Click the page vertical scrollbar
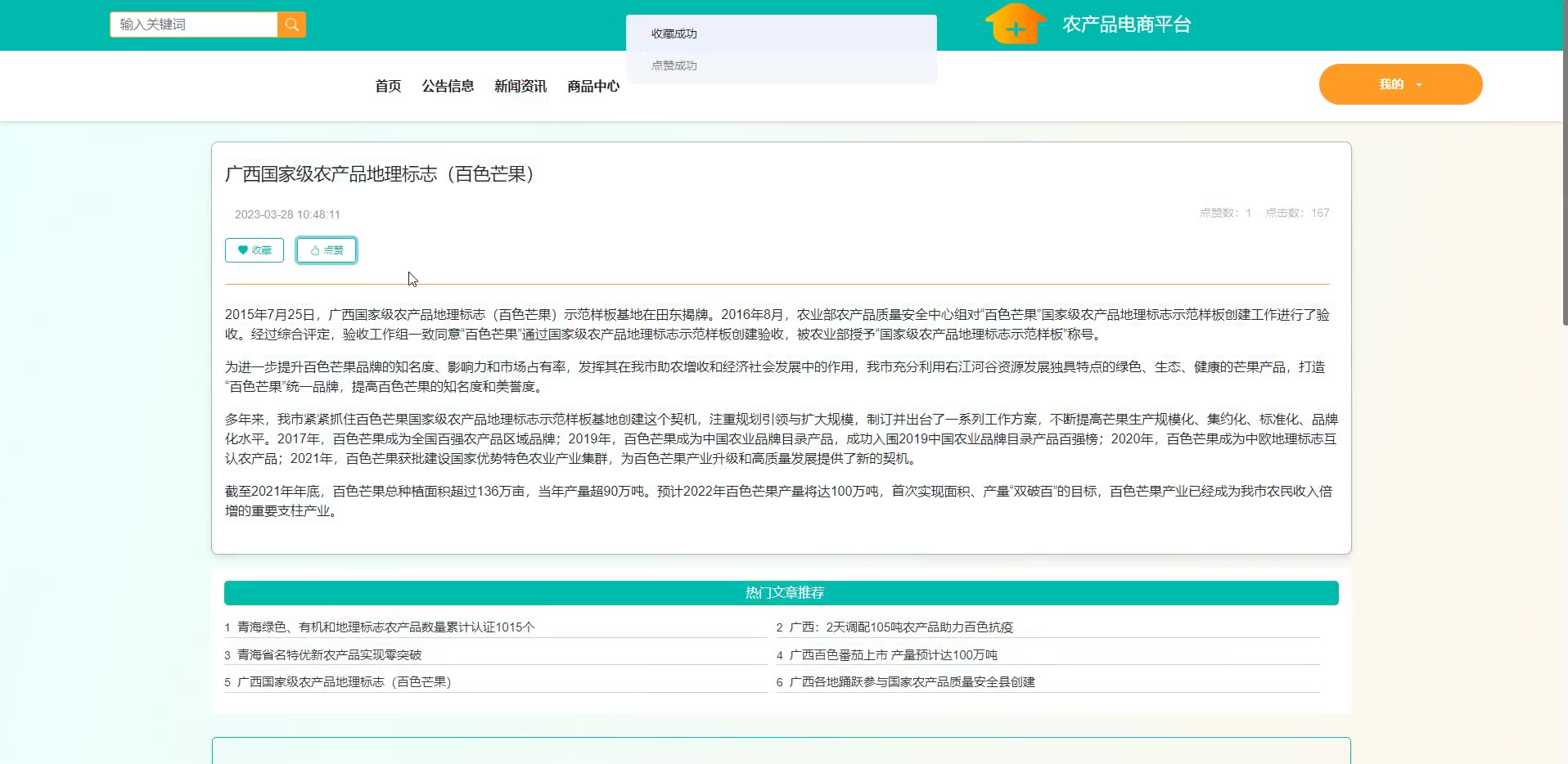 [x=1565, y=164]
